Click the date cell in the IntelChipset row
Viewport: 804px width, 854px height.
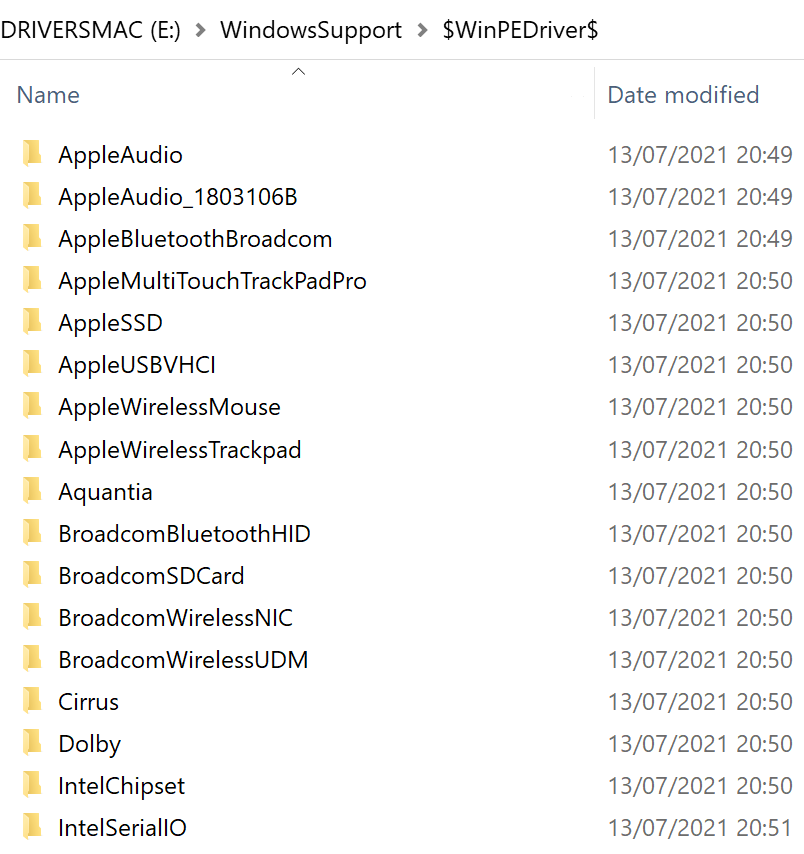[x=700, y=786]
